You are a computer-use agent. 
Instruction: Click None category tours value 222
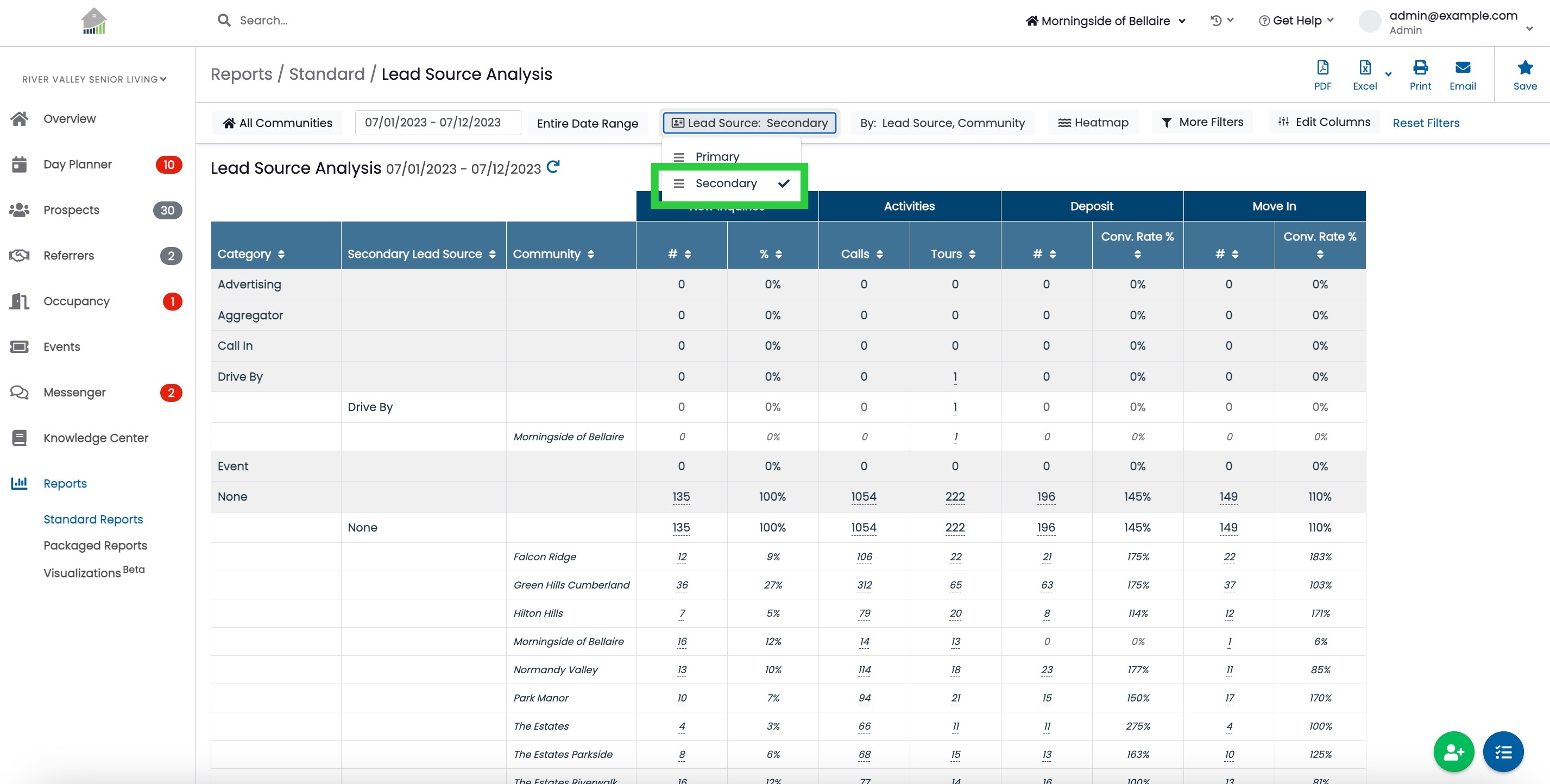click(955, 496)
